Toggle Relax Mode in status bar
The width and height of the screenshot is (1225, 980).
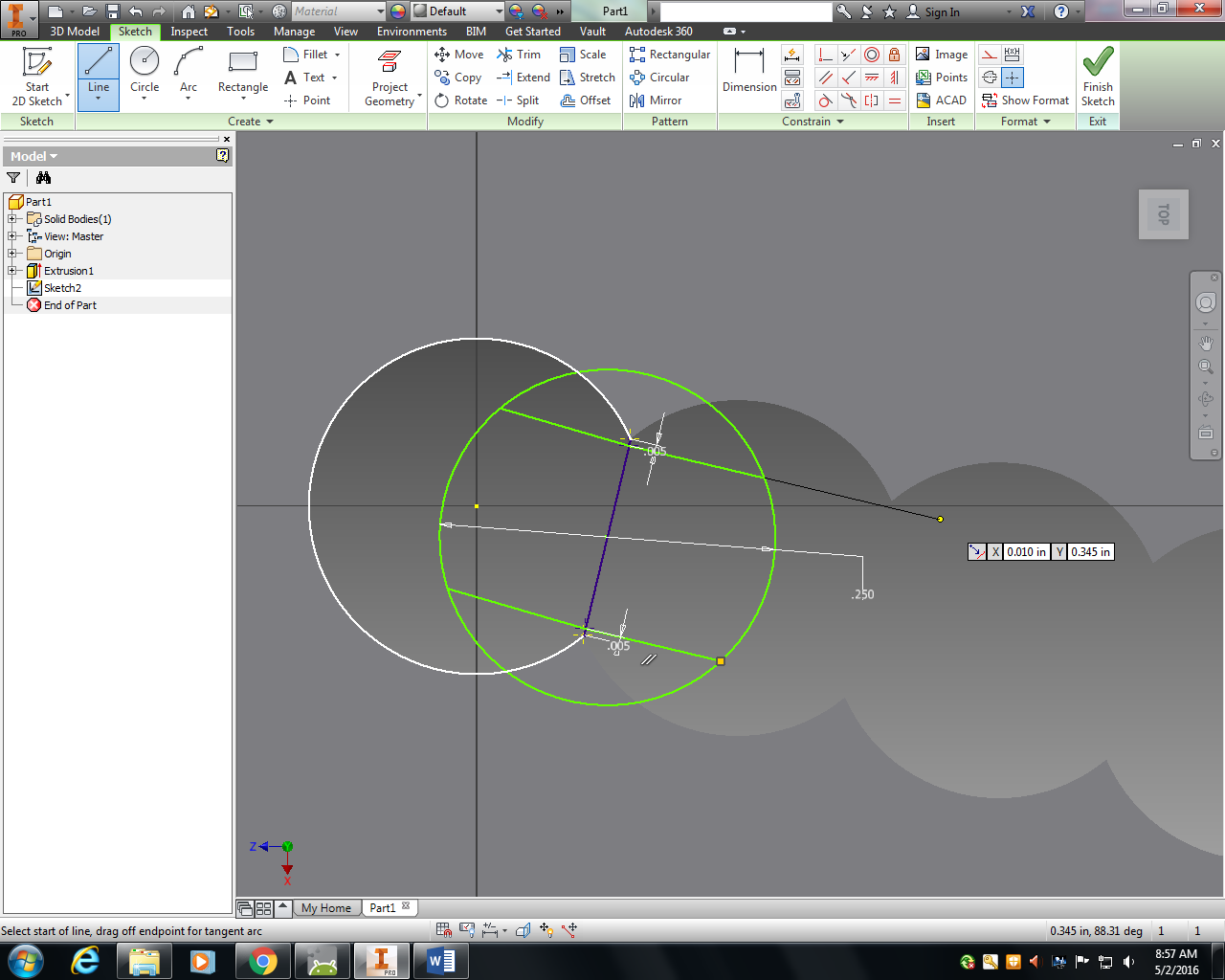point(569,930)
